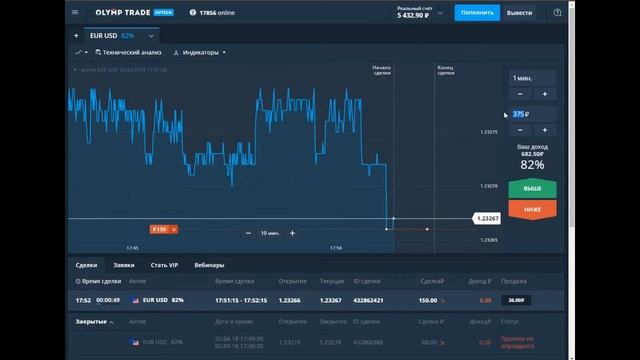Click the Пополнить deposit button

tap(477, 13)
